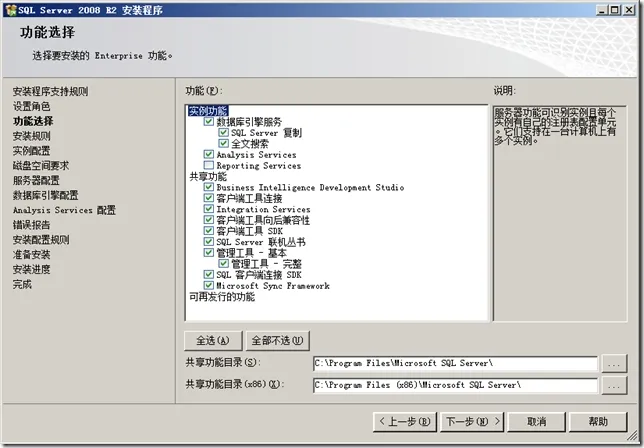The width and height of the screenshot is (644, 448).
Task: Uncheck the 数据库引擎服务 checkbox
Action: 209,121
